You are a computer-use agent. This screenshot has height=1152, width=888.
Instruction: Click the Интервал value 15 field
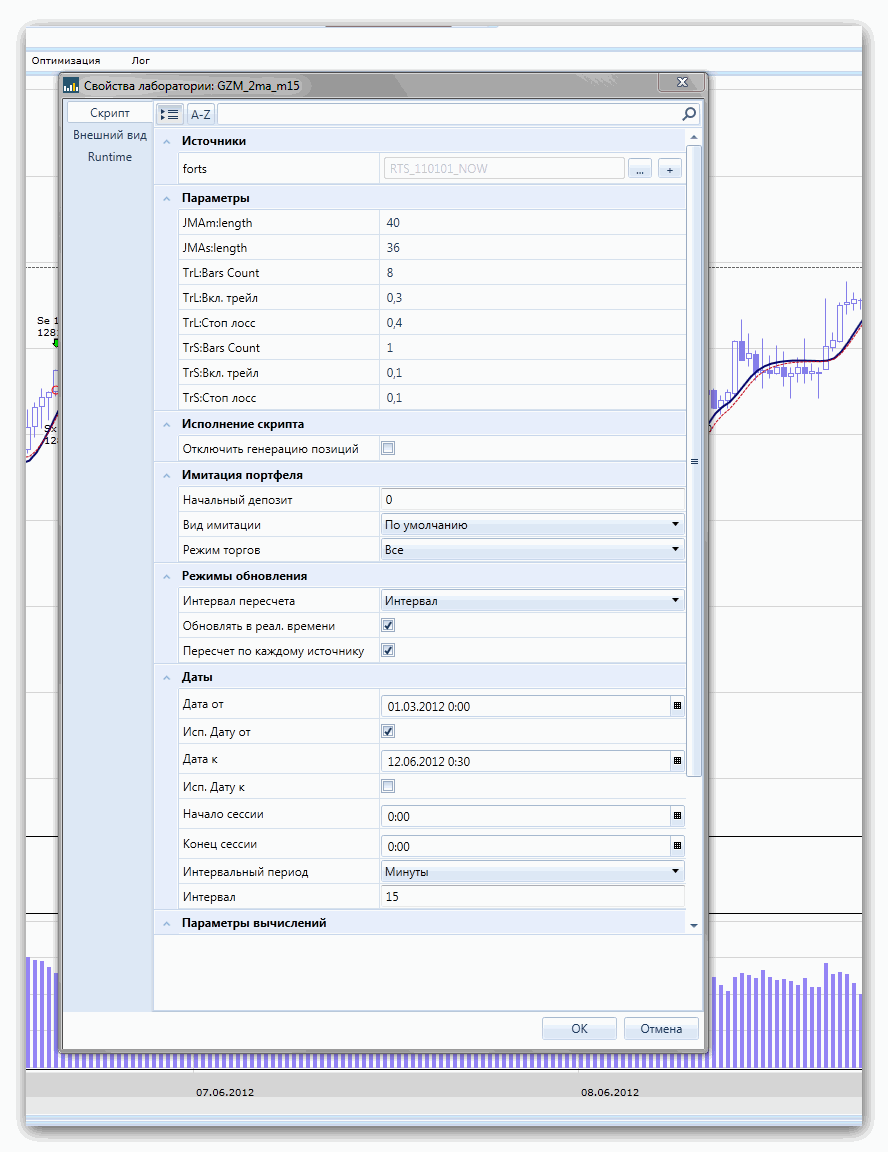coord(533,896)
